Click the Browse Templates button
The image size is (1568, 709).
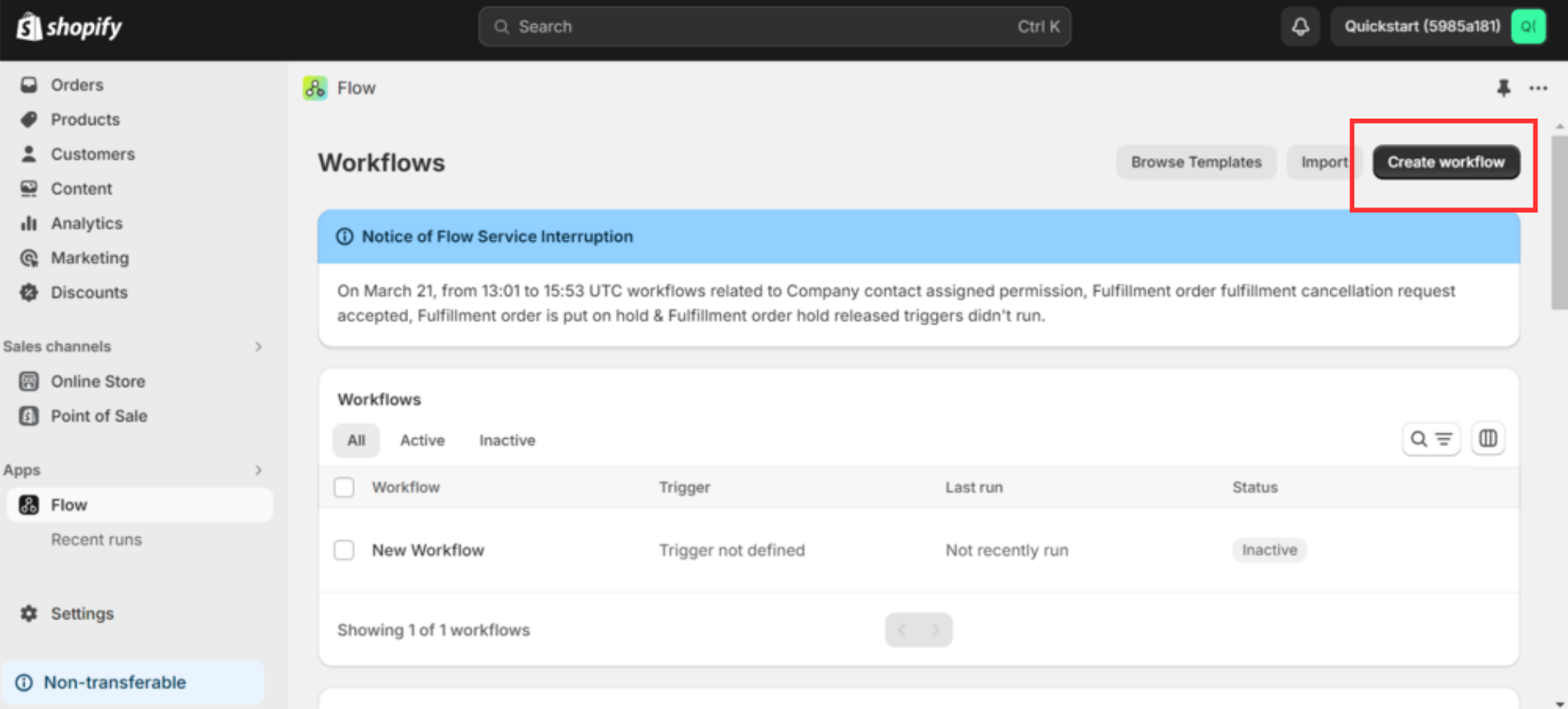[x=1196, y=162]
